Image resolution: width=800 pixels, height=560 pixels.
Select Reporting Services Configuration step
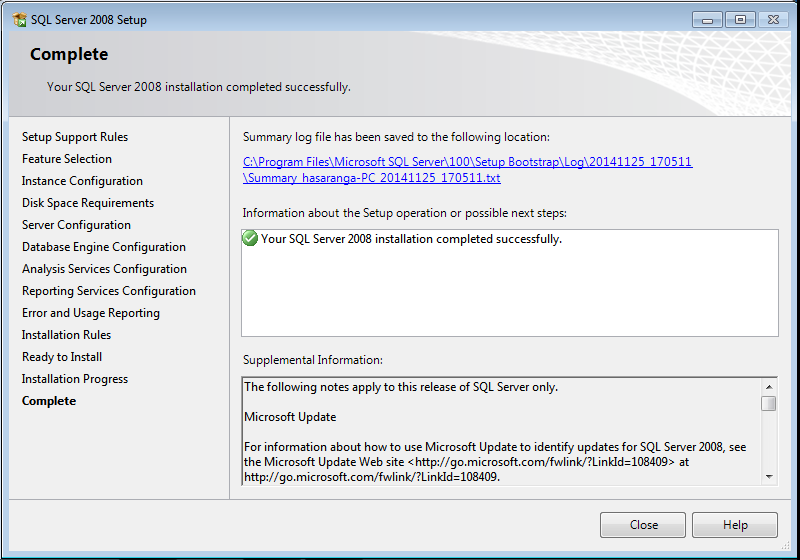tap(109, 290)
